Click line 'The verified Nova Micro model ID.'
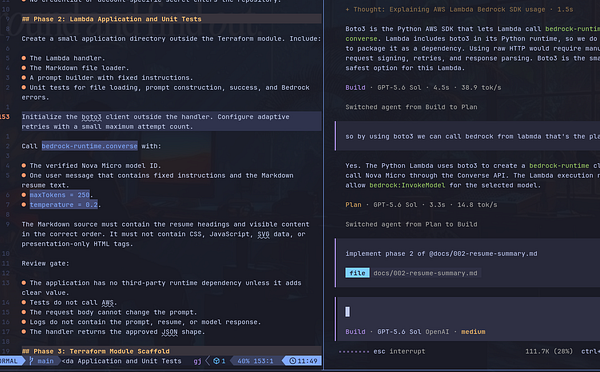The width and height of the screenshot is (600, 372). point(95,165)
